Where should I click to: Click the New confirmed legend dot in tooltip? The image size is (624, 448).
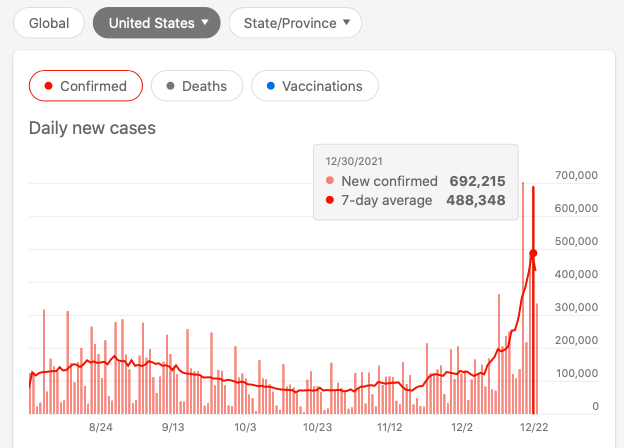click(331, 182)
